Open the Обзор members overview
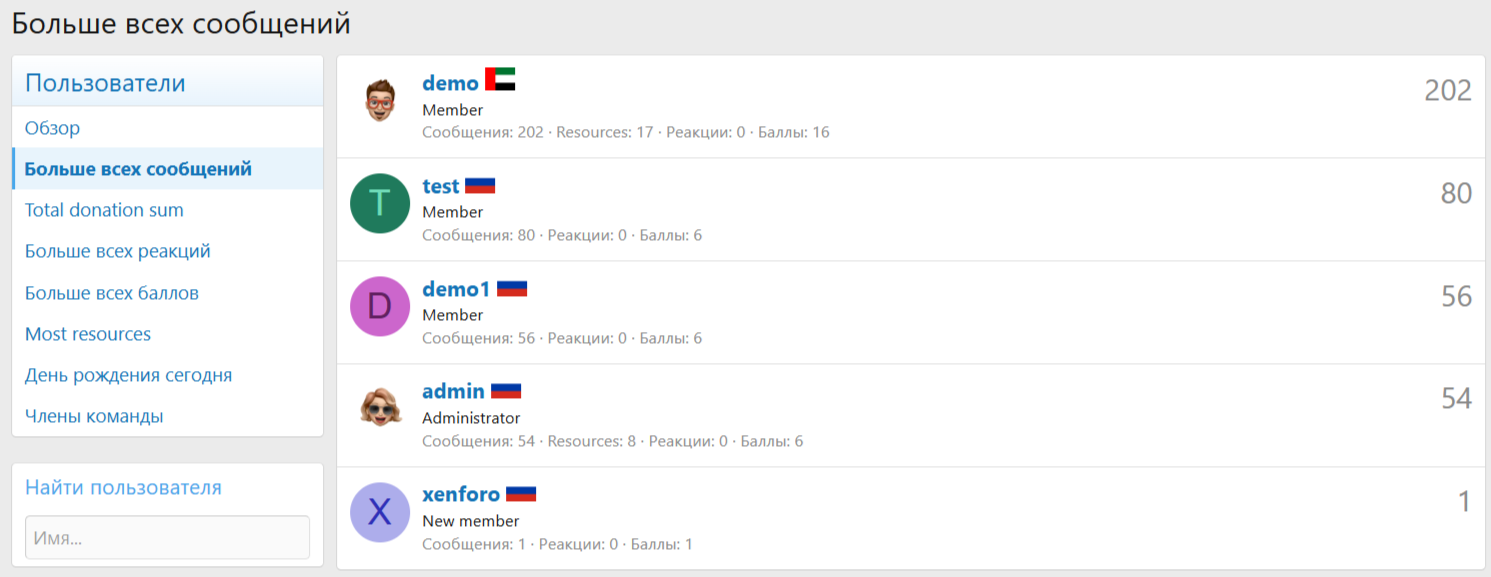The width and height of the screenshot is (1491, 577). coord(53,128)
